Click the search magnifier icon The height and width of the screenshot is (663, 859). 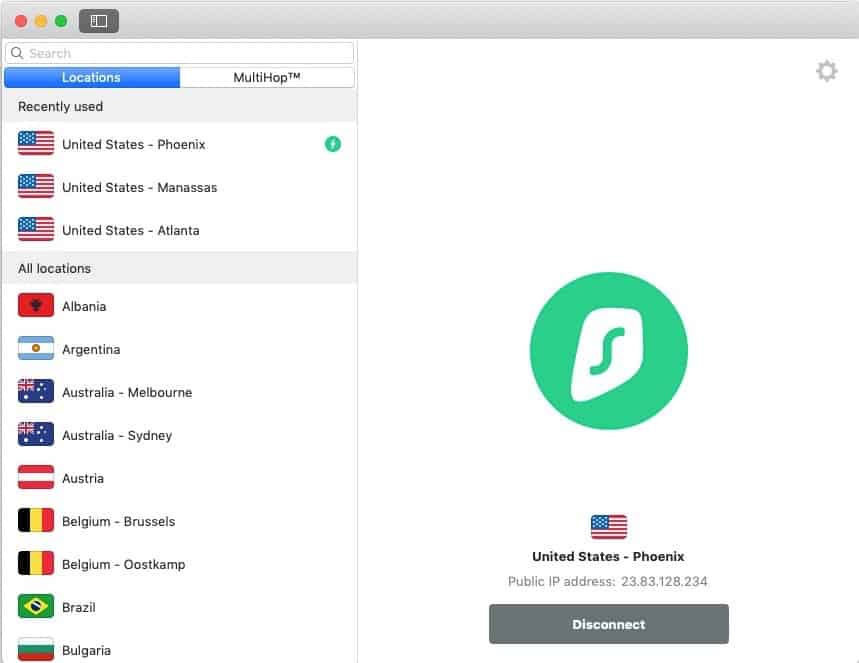[17, 53]
